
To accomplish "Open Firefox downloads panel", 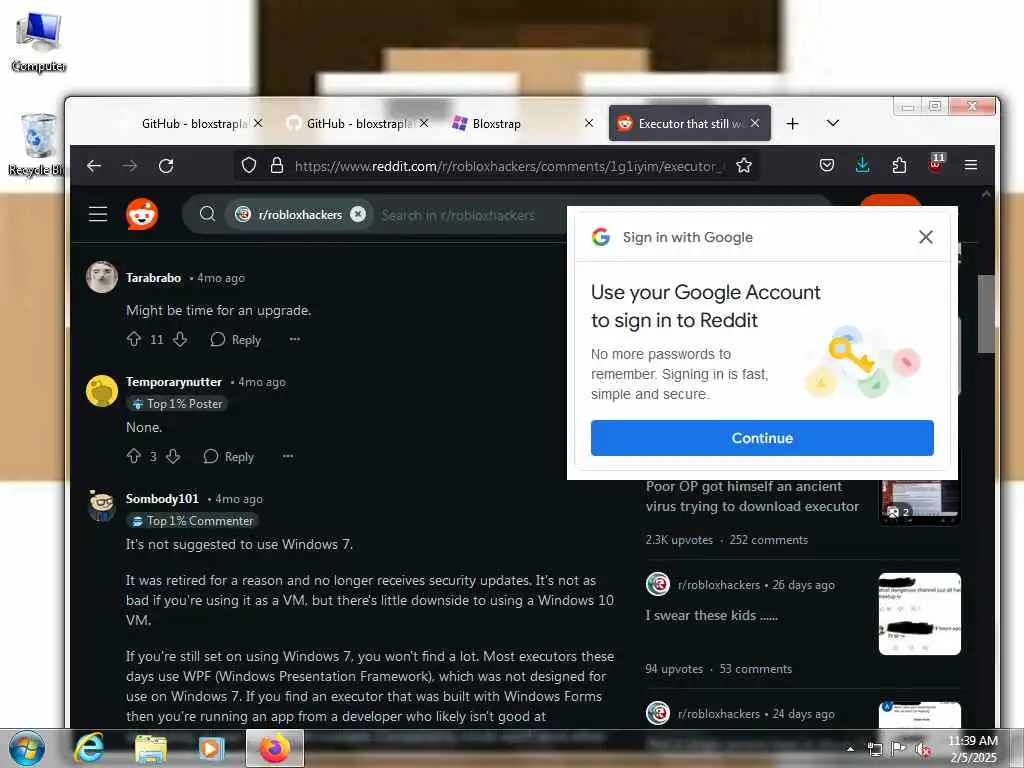I will coord(863,165).
